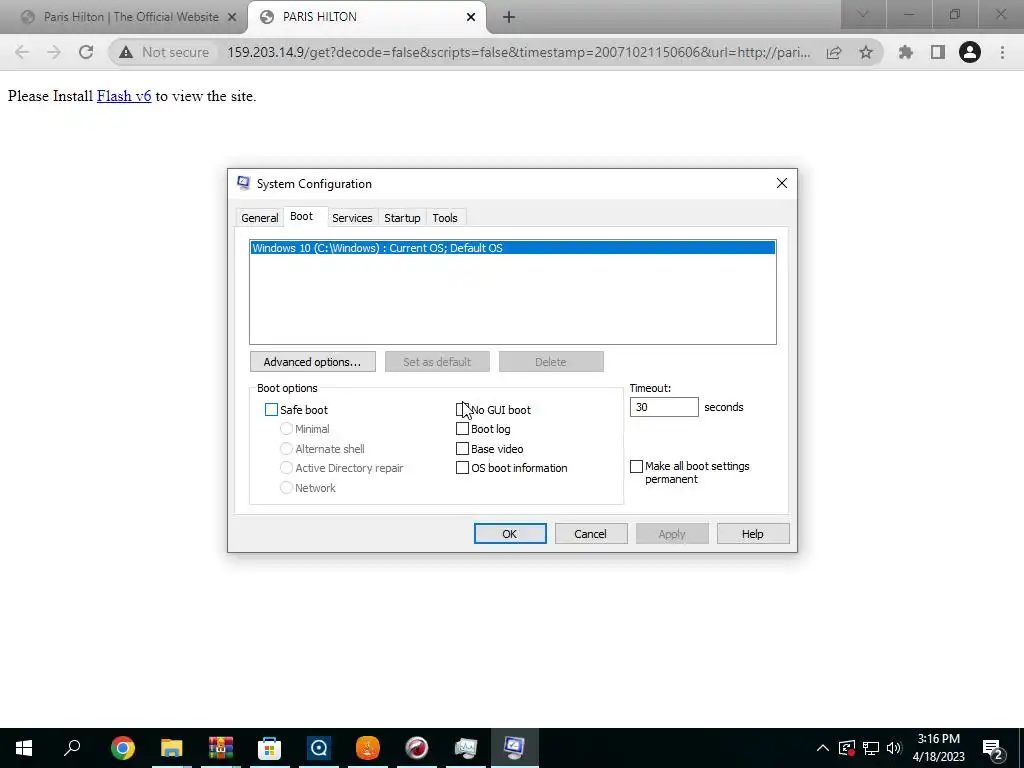Switch to the General tab

pos(259,218)
